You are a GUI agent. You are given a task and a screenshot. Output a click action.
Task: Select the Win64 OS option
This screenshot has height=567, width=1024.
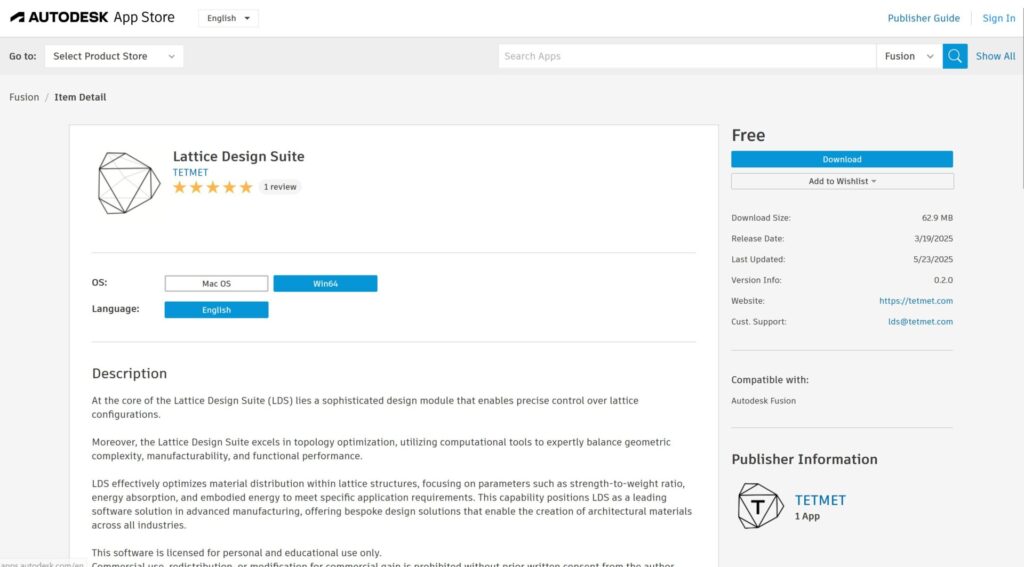point(325,284)
